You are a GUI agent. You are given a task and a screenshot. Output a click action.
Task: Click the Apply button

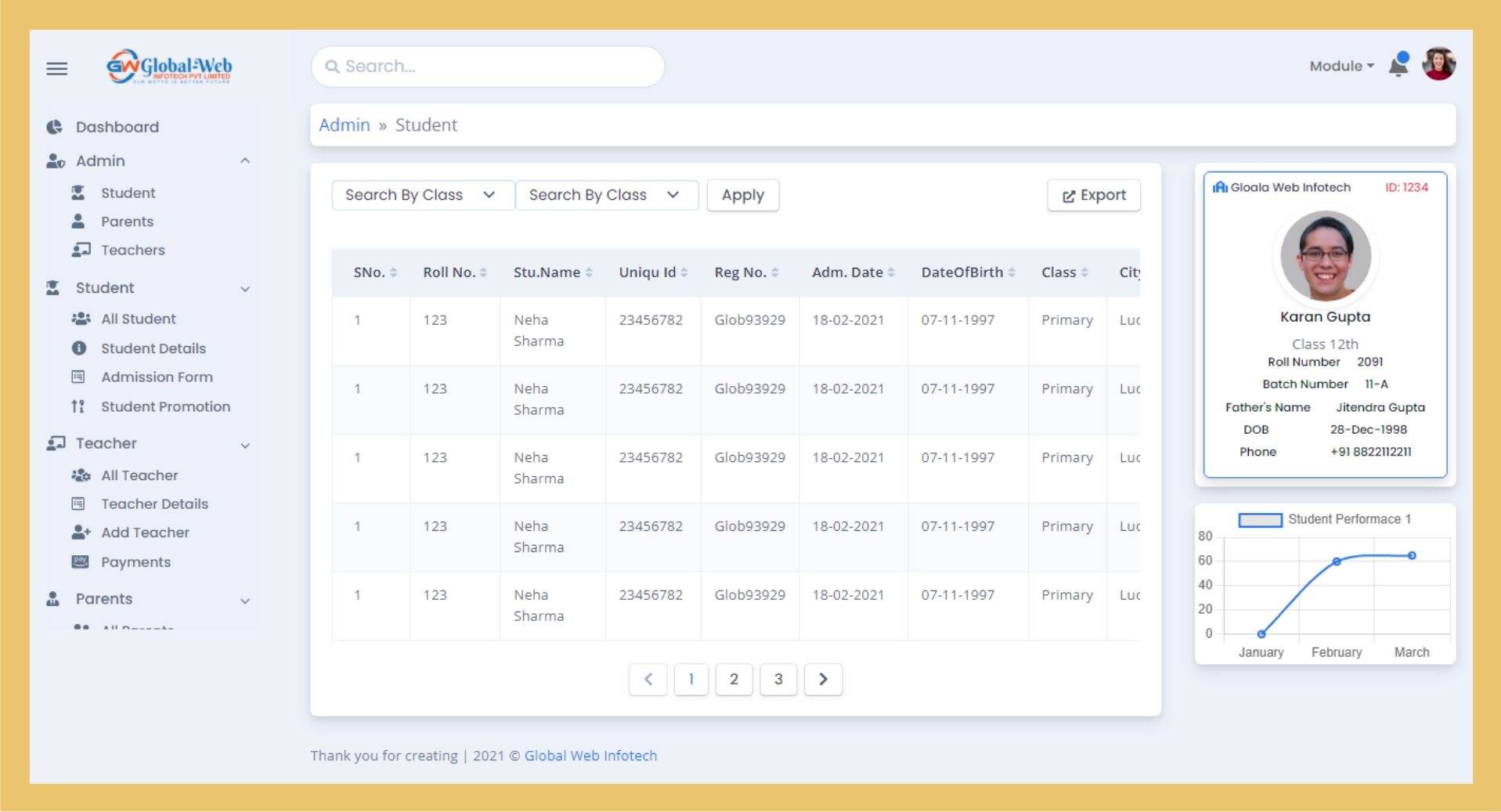pyautogui.click(x=743, y=195)
